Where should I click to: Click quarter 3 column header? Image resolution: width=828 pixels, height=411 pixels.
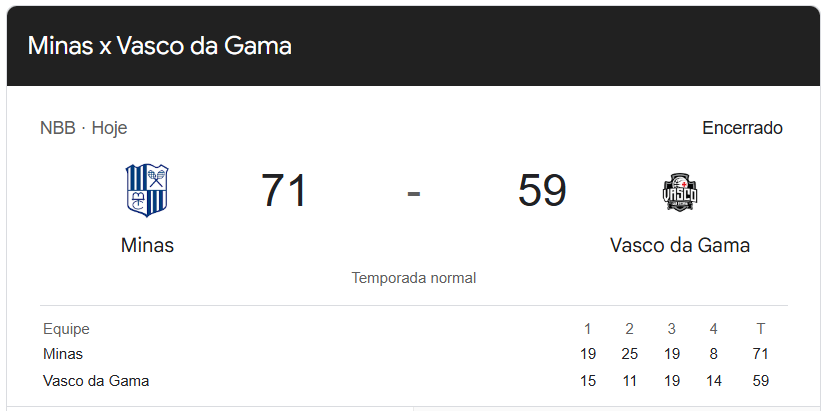pyautogui.click(x=672, y=329)
